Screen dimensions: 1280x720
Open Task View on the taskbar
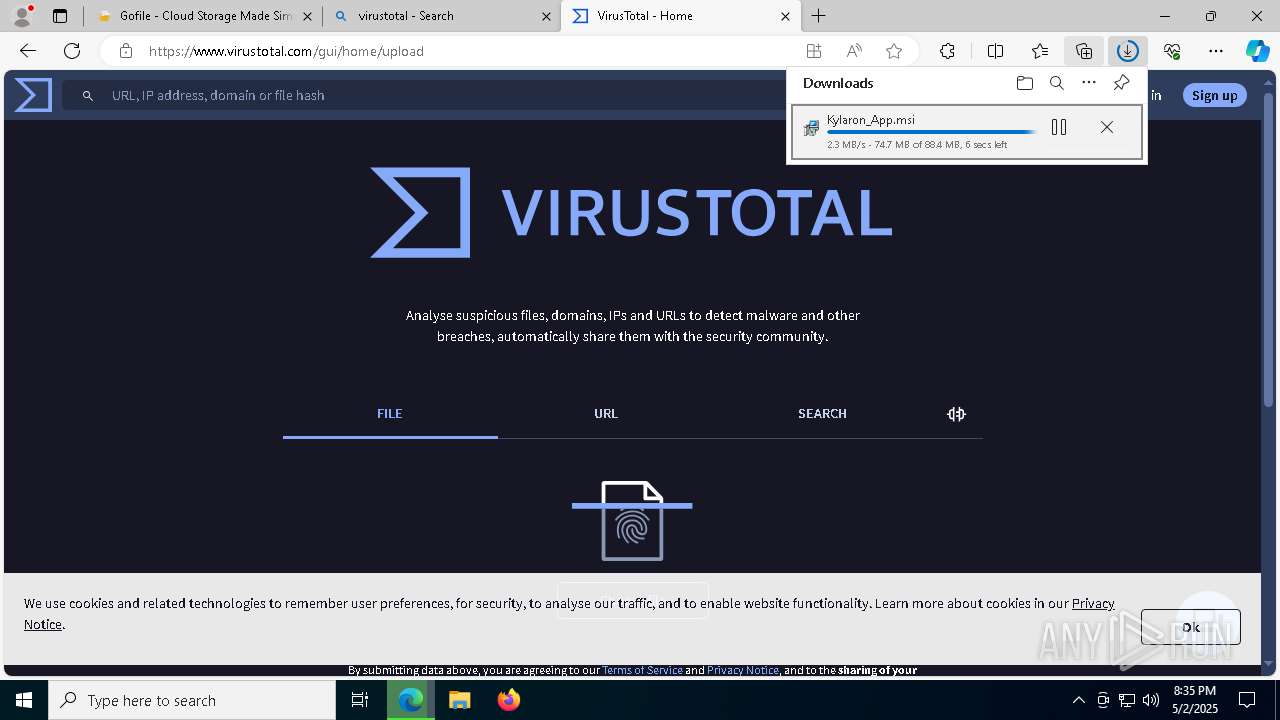(x=360, y=700)
